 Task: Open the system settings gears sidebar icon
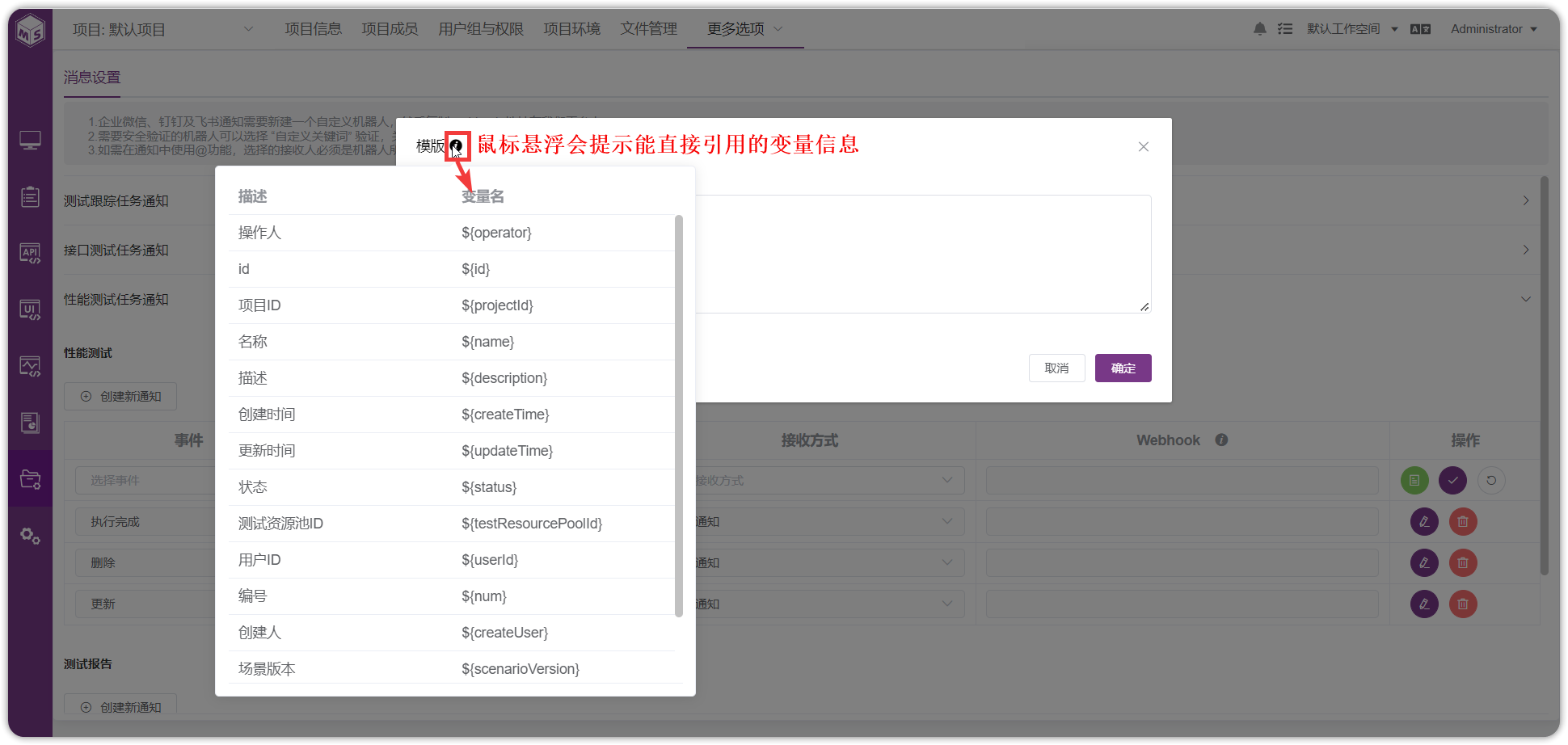pyautogui.click(x=31, y=536)
